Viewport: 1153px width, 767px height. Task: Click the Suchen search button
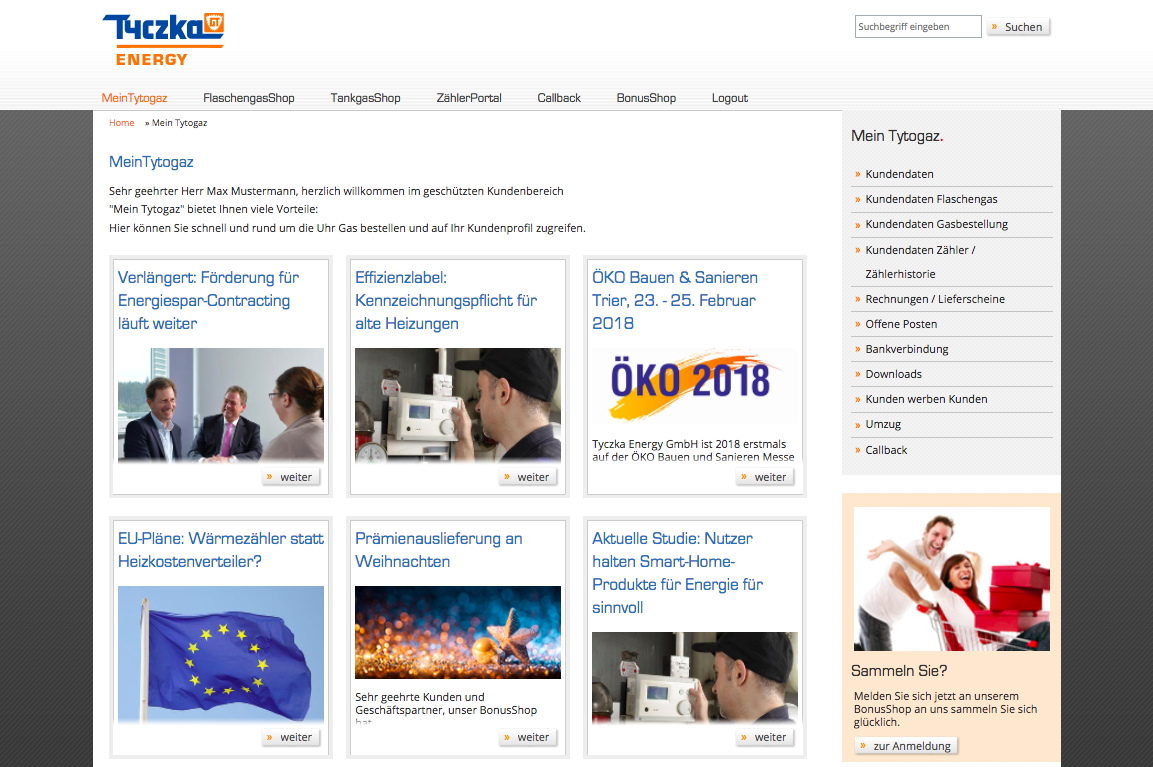point(1018,27)
